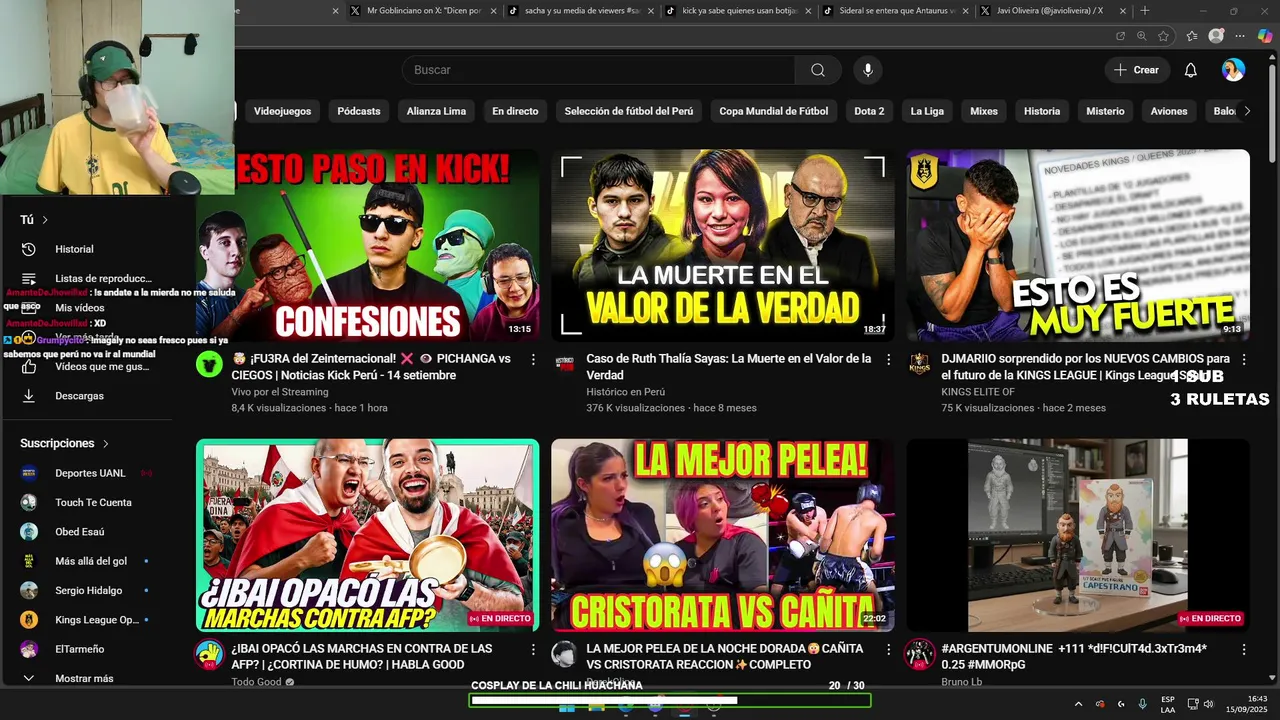This screenshot has height=720, width=1280.
Task: Show more category chips with right arrow
Action: [x=1246, y=111]
